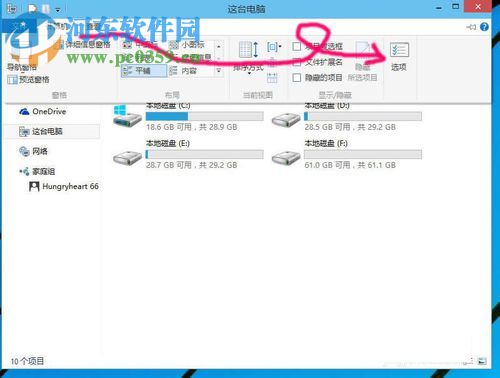Image resolution: width=500 pixels, height=378 pixels.
Task: Toggle the 预览窗格 preview pane
Action: tap(28, 79)
